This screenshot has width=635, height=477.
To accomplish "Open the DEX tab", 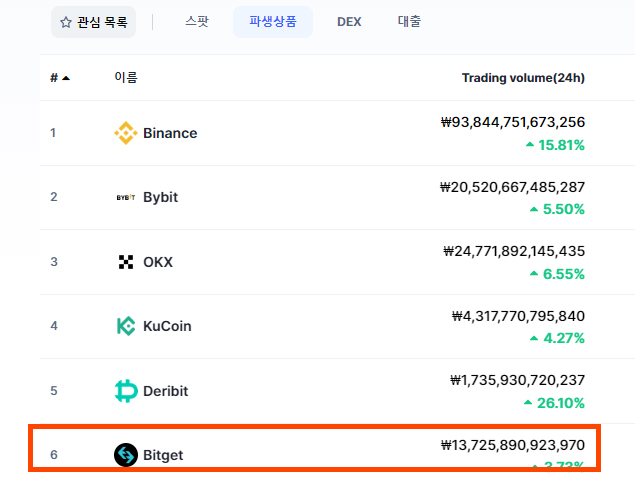I will [x=349, y=22].
